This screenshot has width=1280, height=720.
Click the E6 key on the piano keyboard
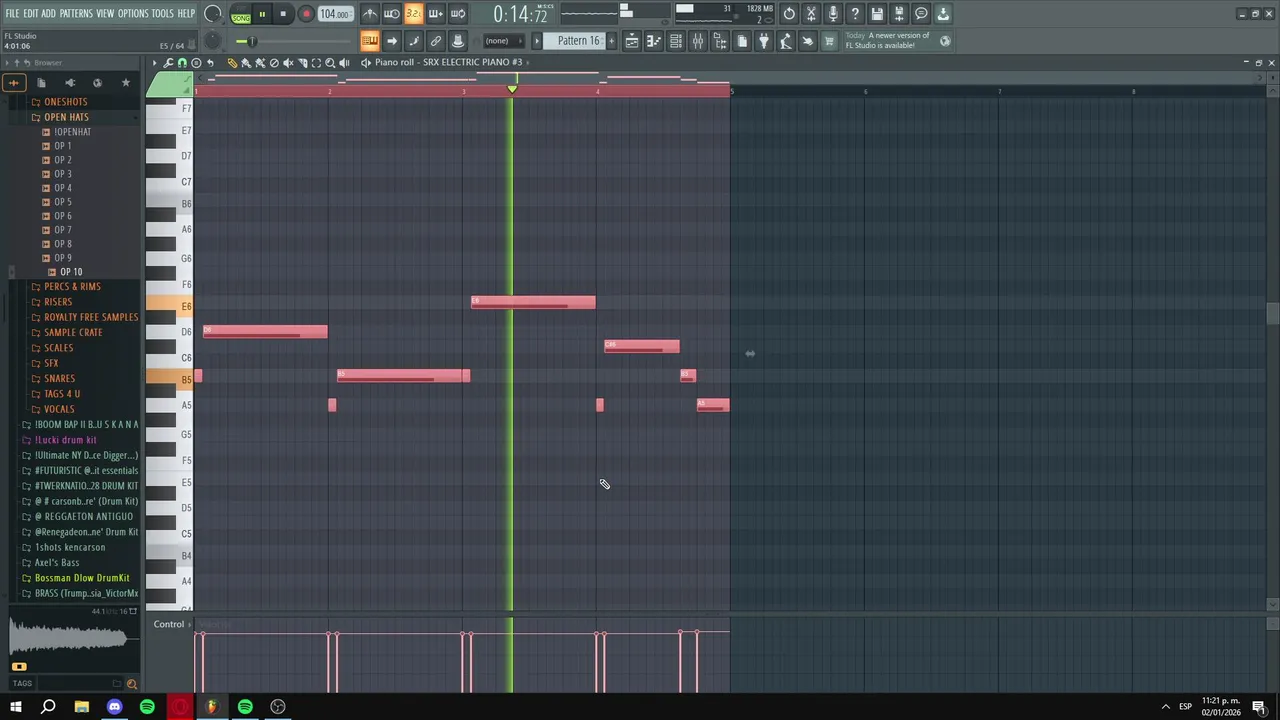[170, 305]
